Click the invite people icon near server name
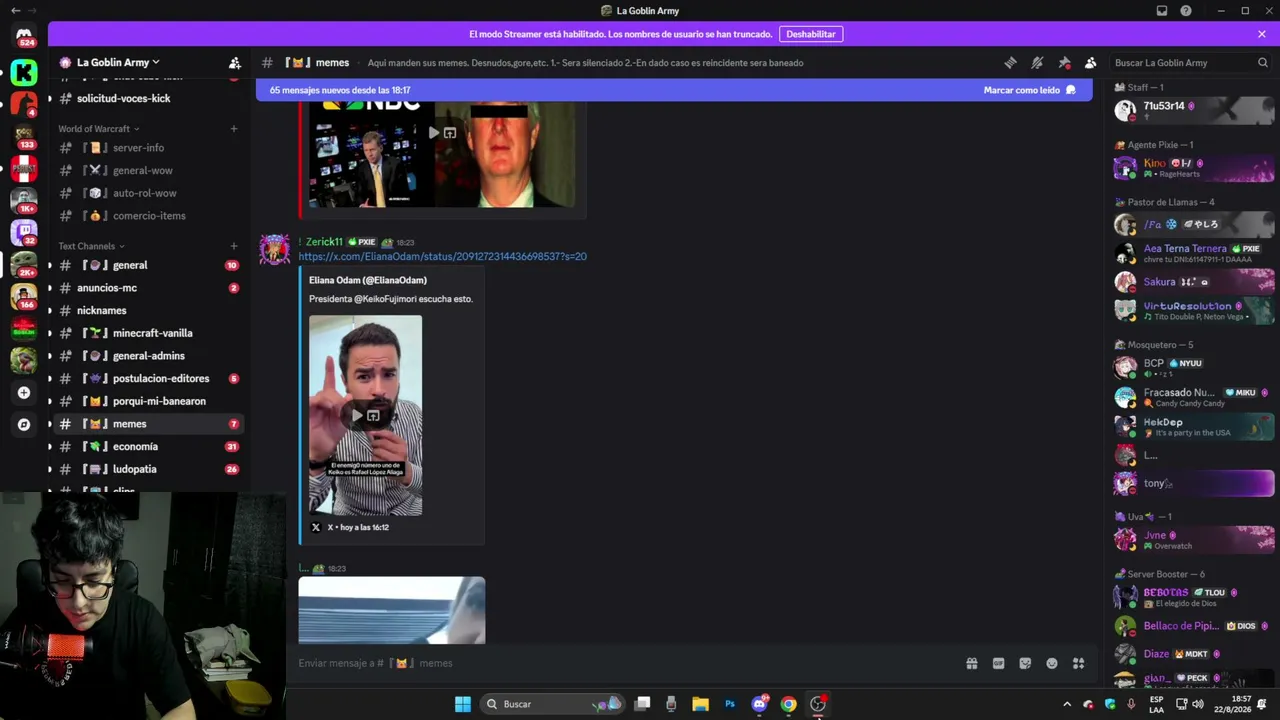 click(235, 62)
